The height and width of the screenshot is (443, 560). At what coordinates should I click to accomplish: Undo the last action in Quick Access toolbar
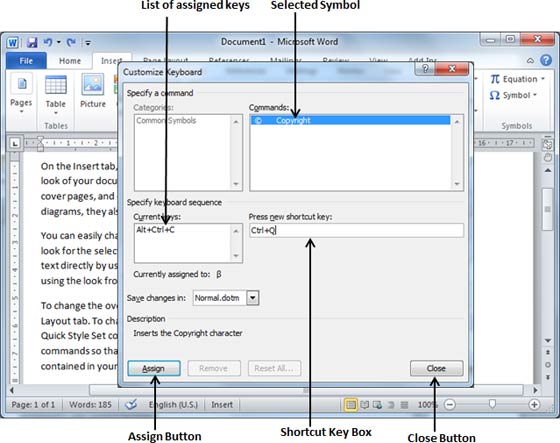48,43
